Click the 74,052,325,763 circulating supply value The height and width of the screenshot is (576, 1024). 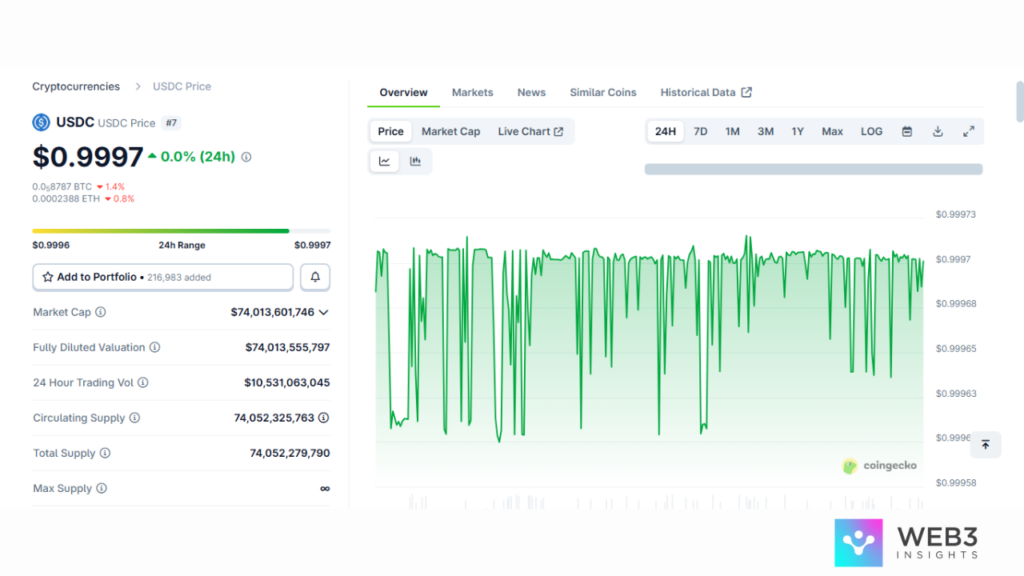pyautogui.click(x=274, y=418)
